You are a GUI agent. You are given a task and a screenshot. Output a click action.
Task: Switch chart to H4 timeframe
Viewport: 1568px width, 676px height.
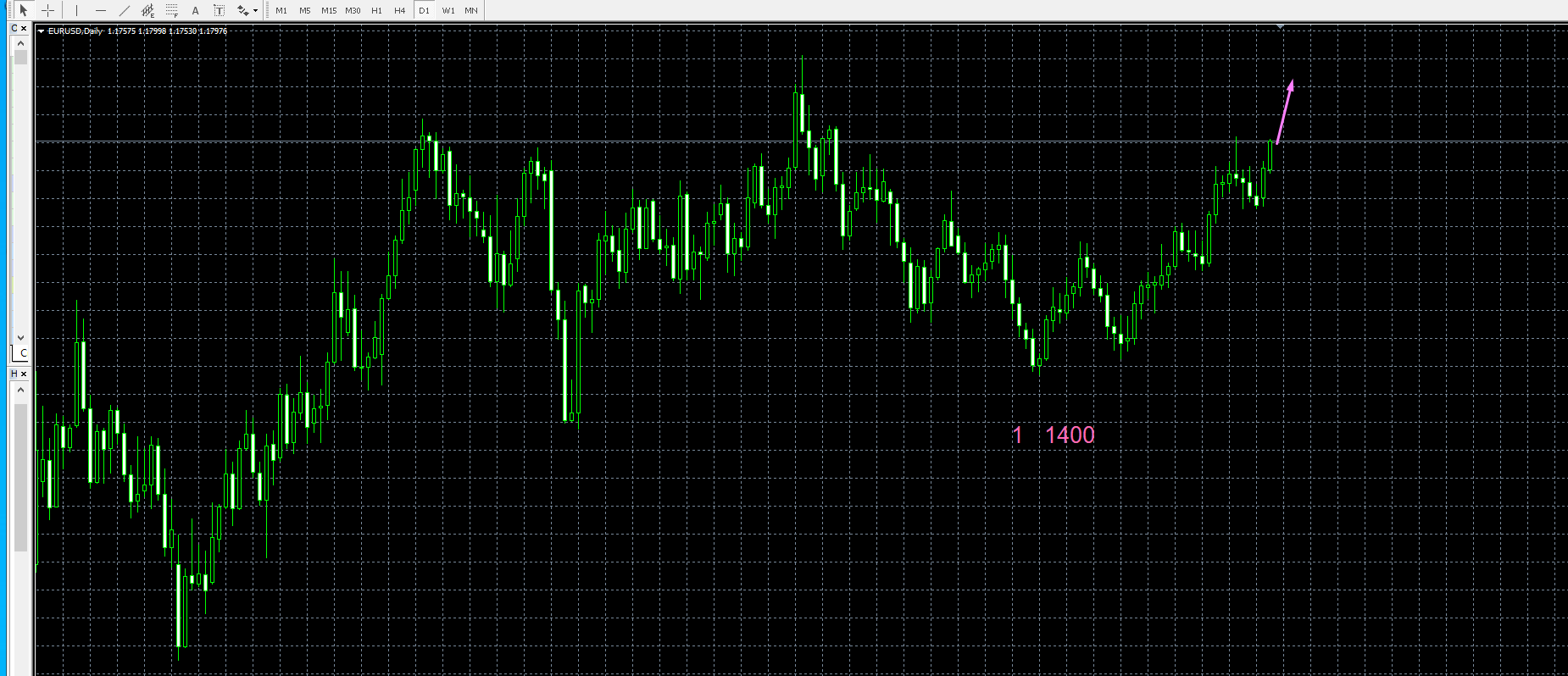[400, 10]
